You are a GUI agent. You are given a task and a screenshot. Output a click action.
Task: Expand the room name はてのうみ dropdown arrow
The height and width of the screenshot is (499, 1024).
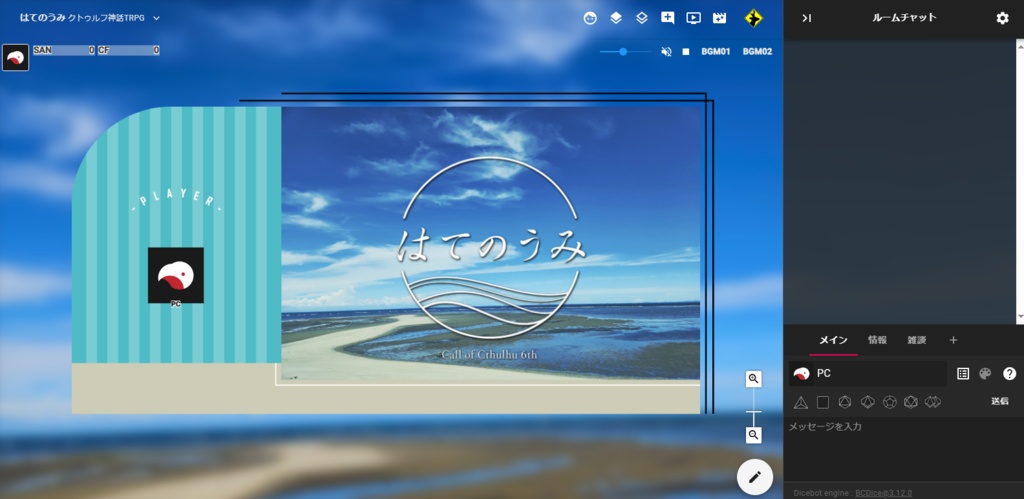157,18
